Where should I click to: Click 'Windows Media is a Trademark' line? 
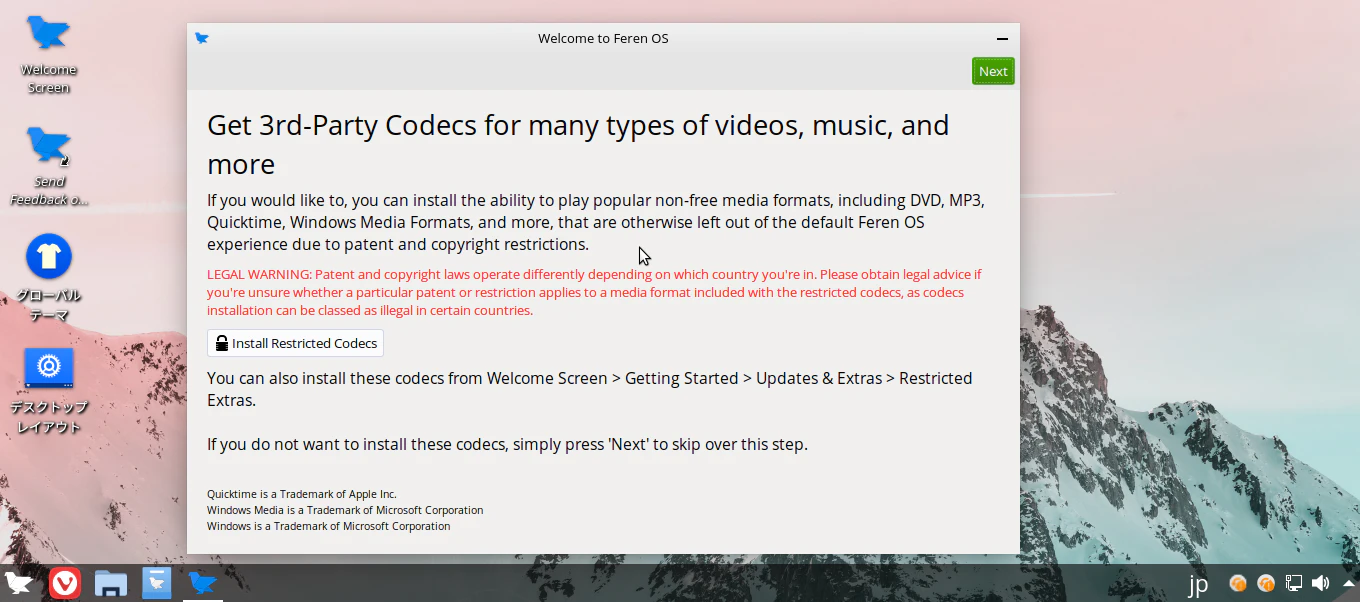pyautogui.click(x=345, y=510)
